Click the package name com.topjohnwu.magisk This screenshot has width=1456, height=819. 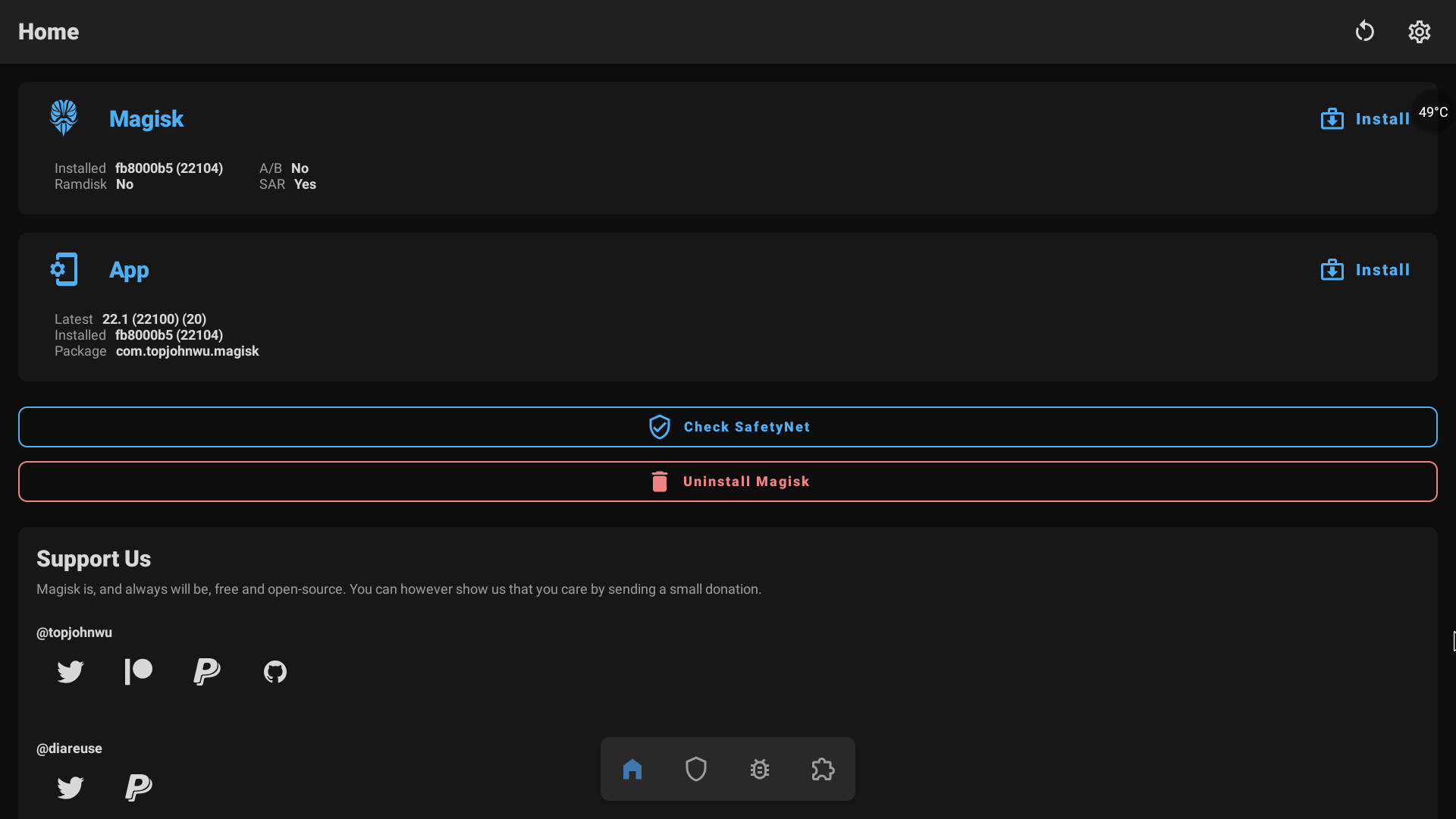point(187,351)
